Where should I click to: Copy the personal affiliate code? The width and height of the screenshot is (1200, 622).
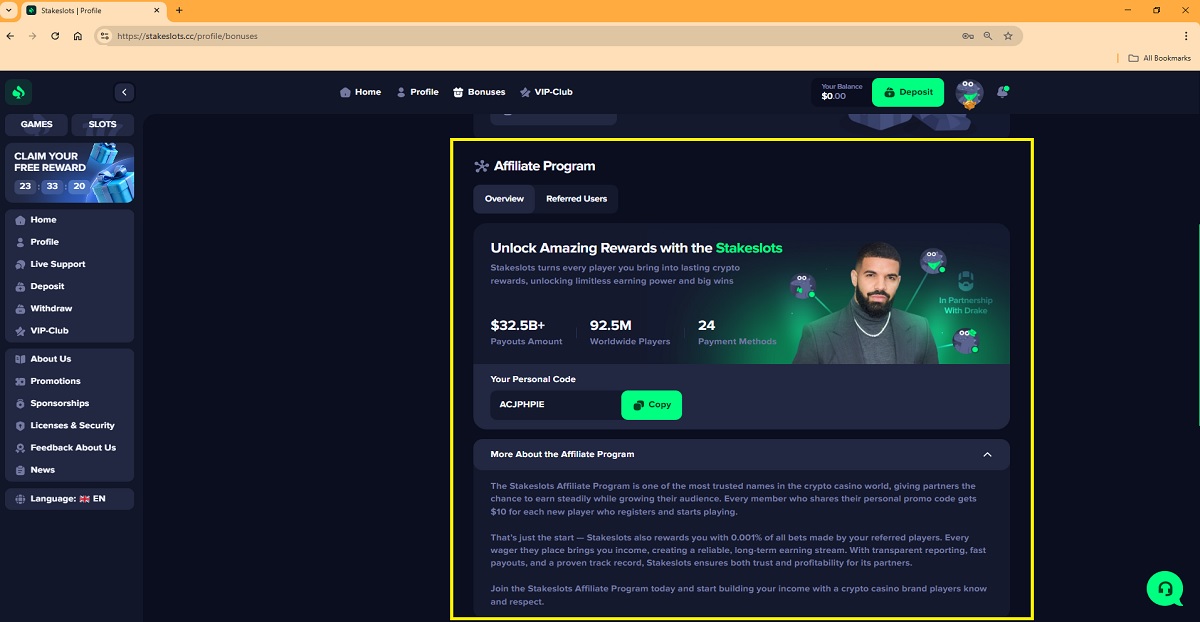[x=651, y=405]
